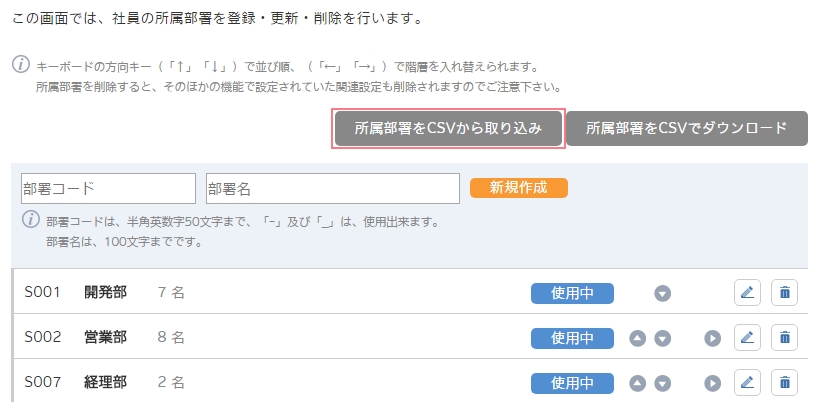Move 経理部 up with the up arrow

(x=638, y=384)
